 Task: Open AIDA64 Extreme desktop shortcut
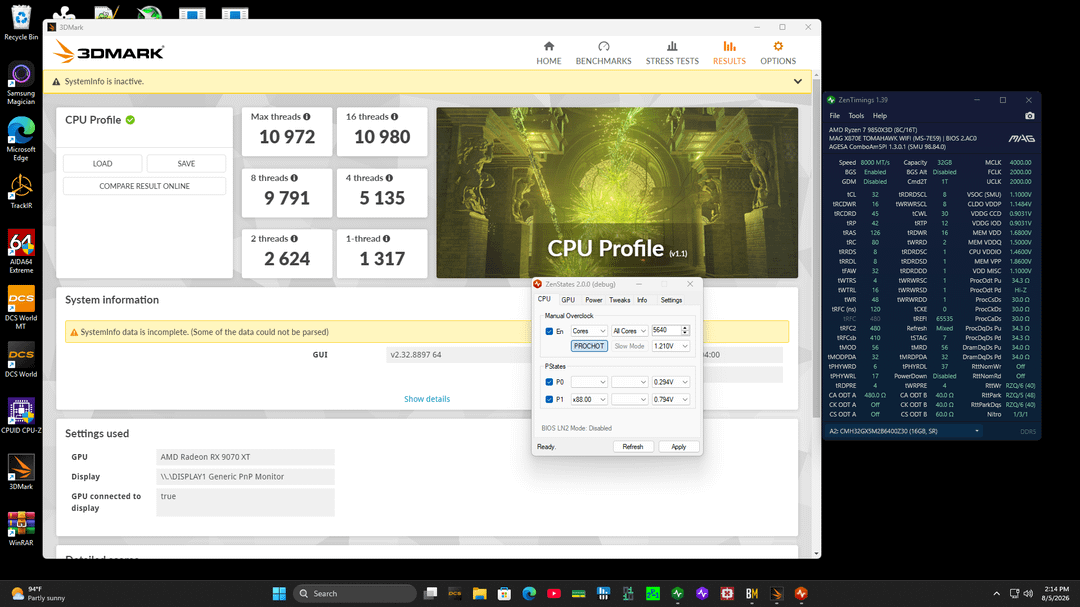[x=21, y=252]
